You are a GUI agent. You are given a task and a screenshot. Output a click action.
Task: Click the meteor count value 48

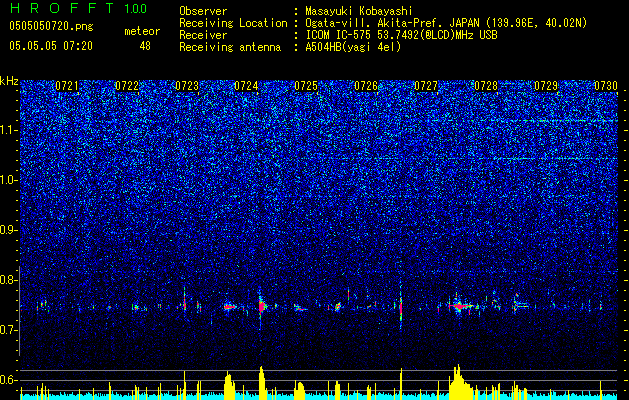pyautogui.click(x=145, y=46)
